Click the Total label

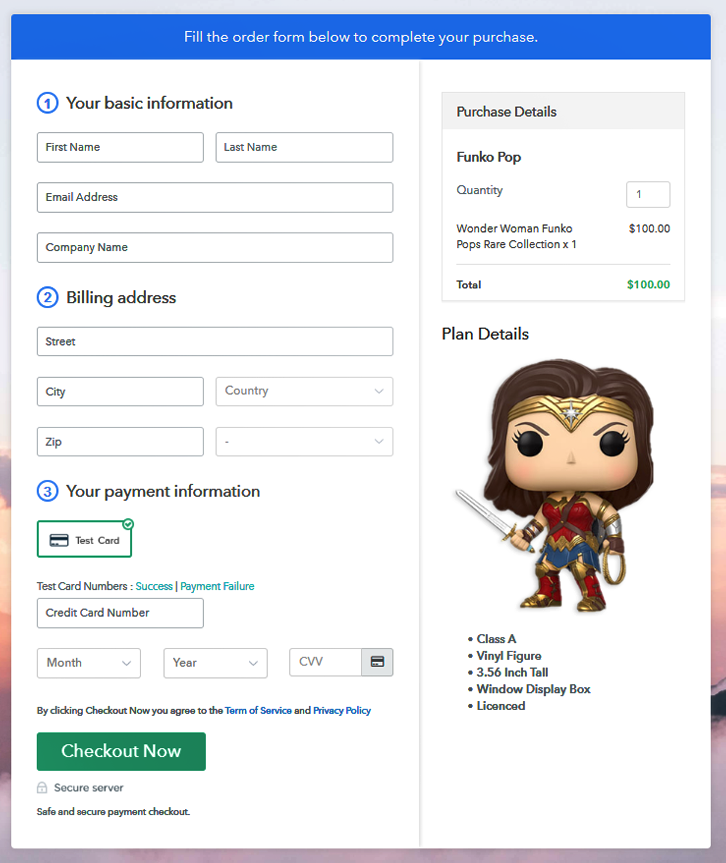[468, 285]
